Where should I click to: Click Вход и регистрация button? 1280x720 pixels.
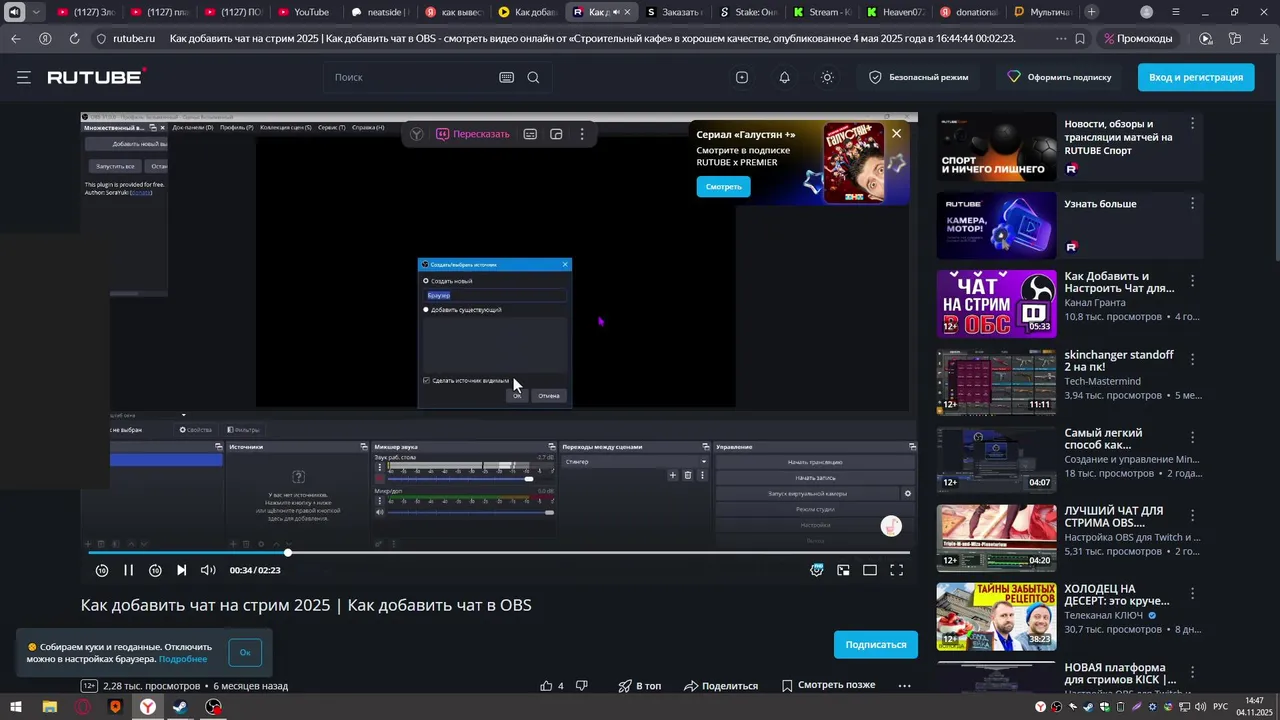[x=1196, y=77]
